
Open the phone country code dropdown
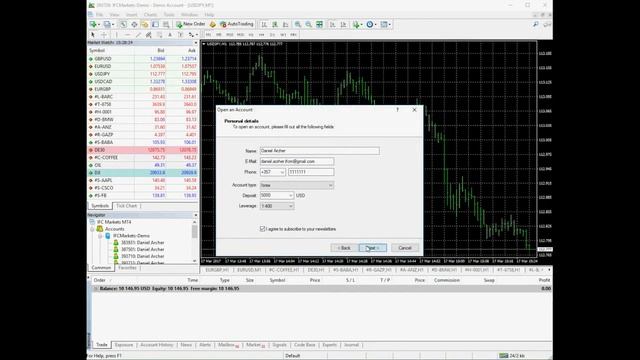(282, 172)
